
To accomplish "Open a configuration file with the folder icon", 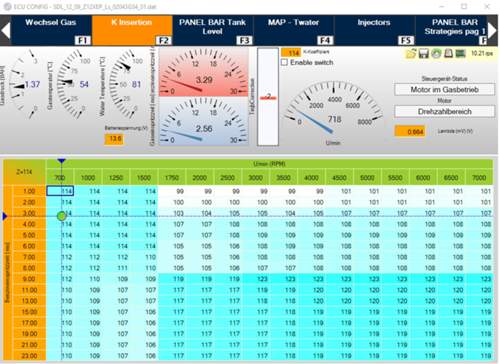I will (x=411, y=53).
